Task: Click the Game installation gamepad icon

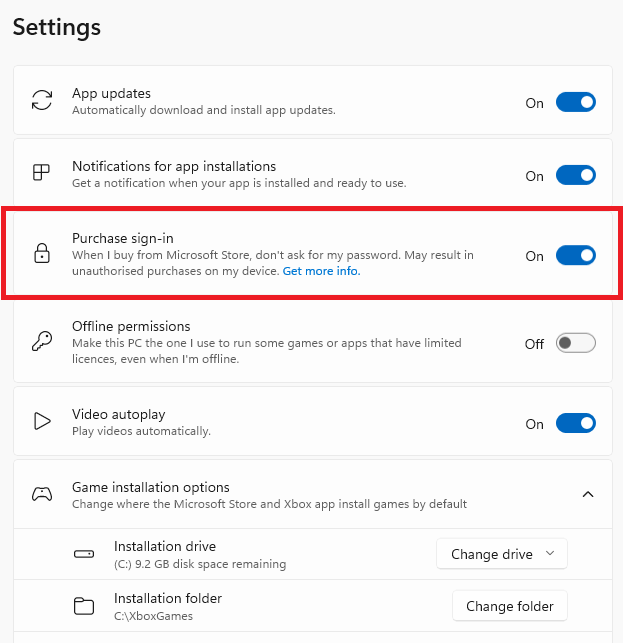Action: click(x=42, y=494)
